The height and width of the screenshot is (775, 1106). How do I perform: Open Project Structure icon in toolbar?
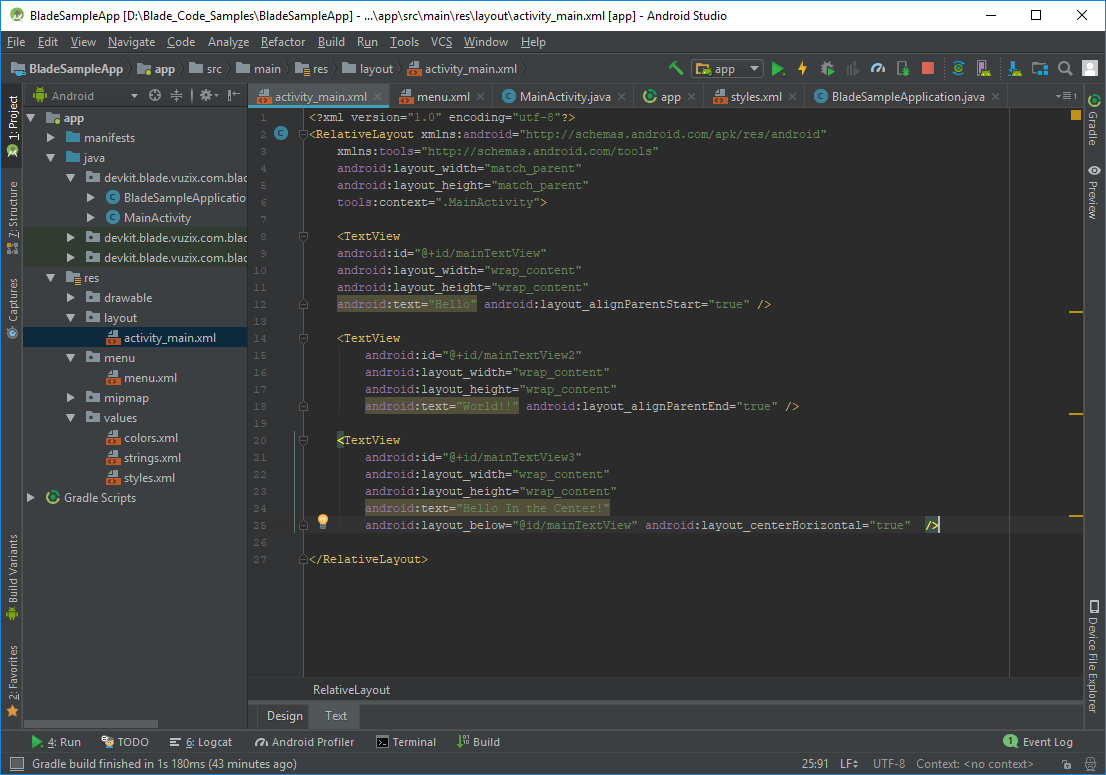pyautogui.click(x=1040, y=68)
